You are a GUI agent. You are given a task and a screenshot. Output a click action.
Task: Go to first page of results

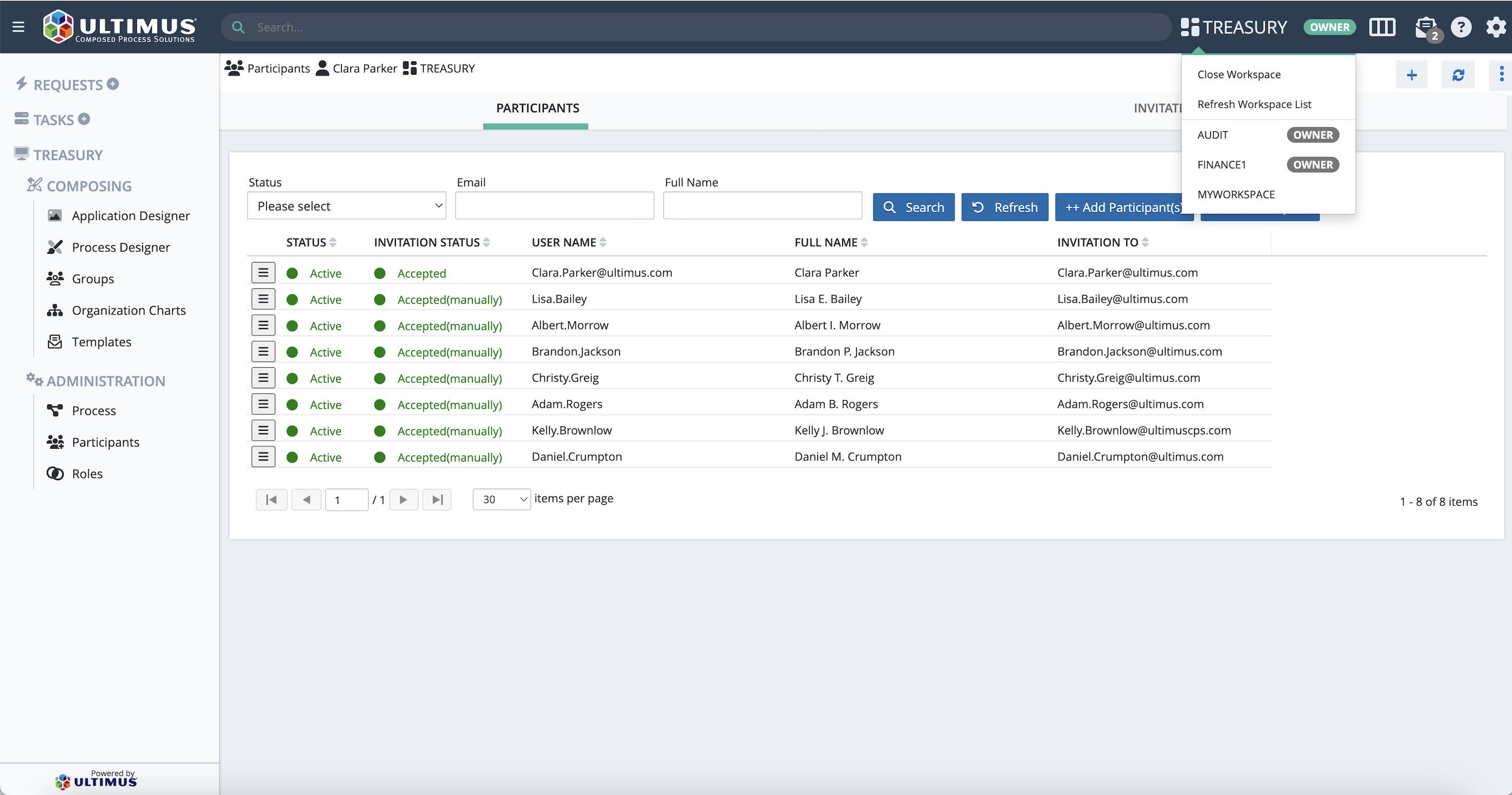271,500
